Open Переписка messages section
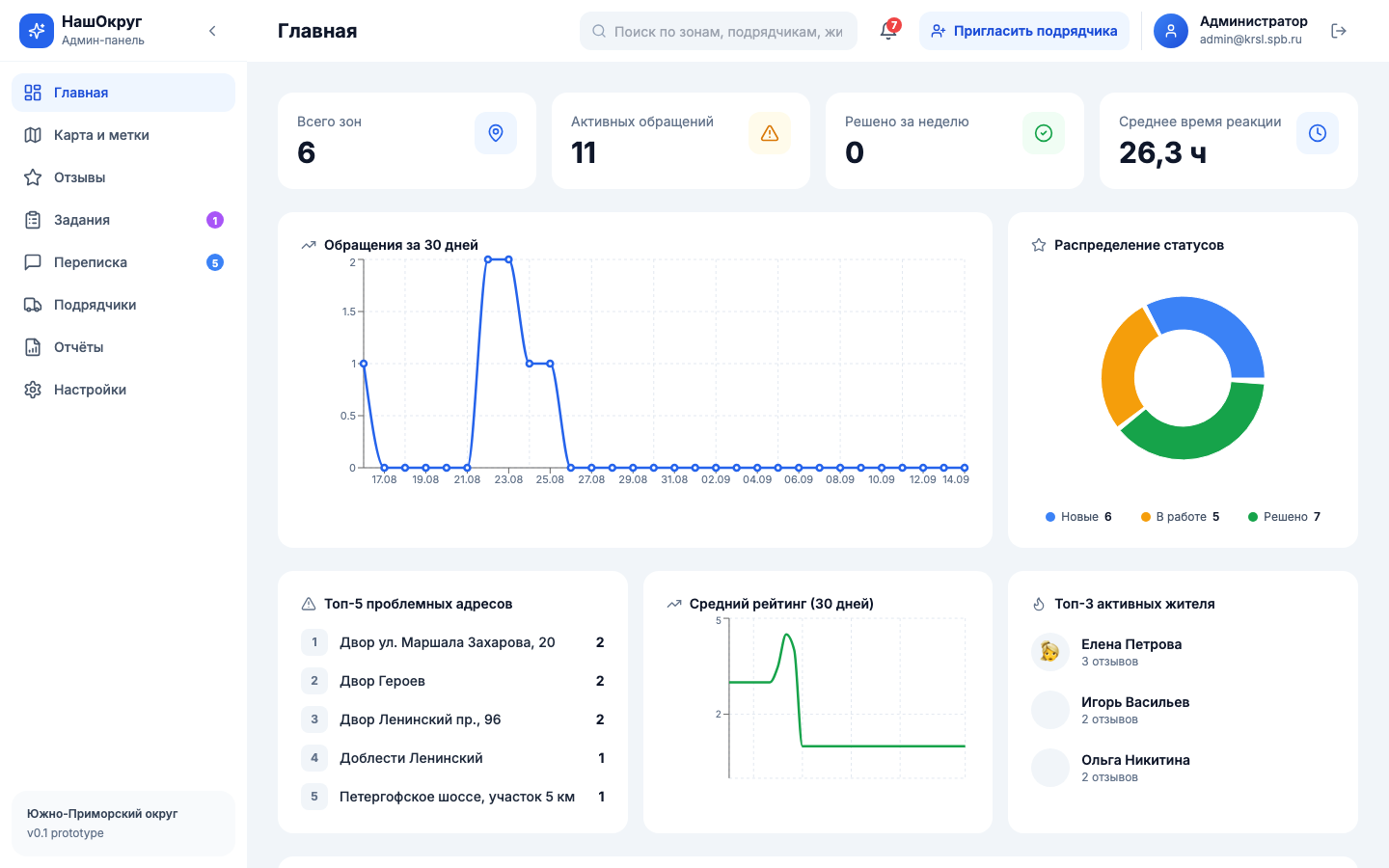 [x=123, y=262]
